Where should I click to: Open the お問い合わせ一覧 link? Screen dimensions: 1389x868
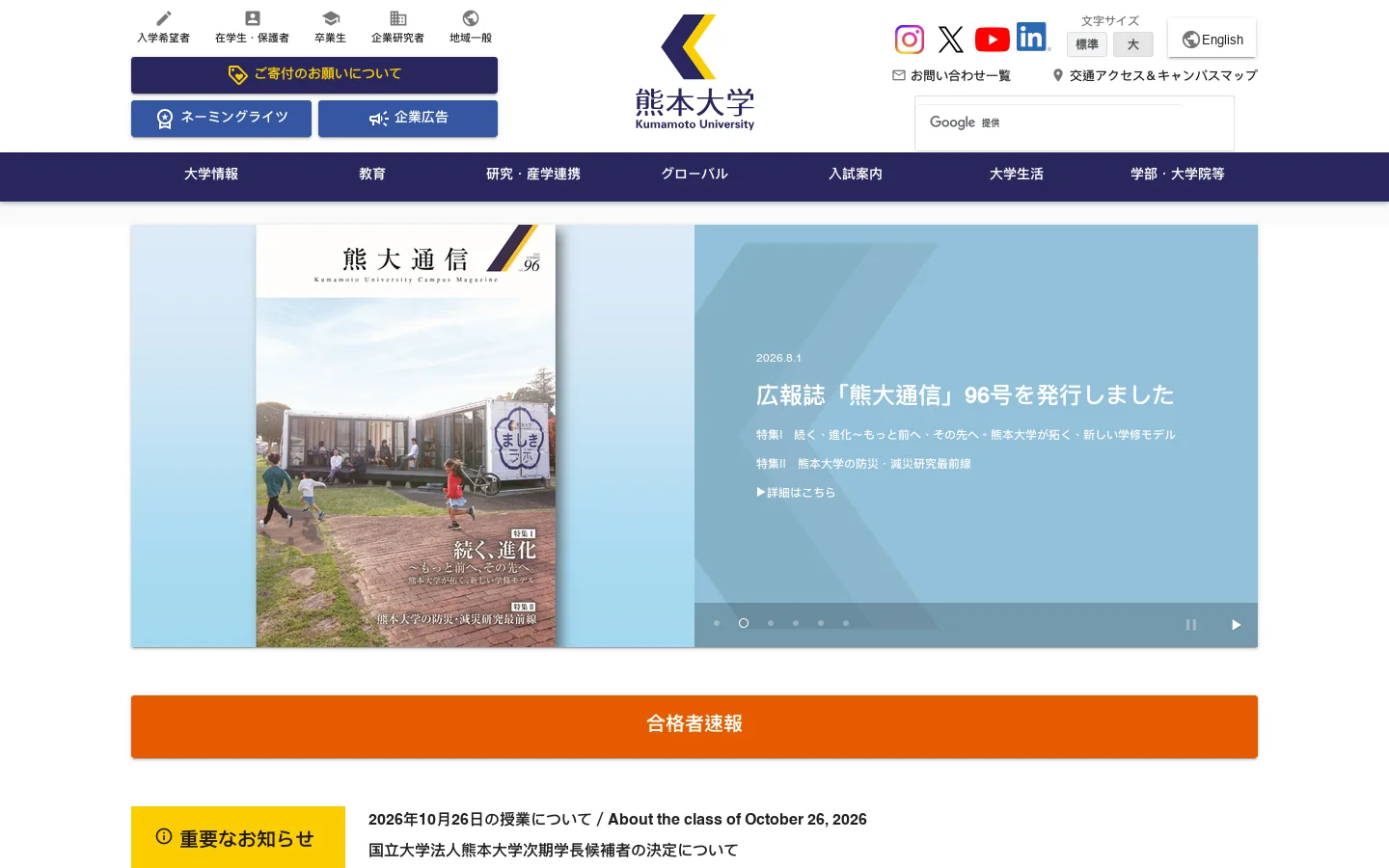(x=961, y=75)
